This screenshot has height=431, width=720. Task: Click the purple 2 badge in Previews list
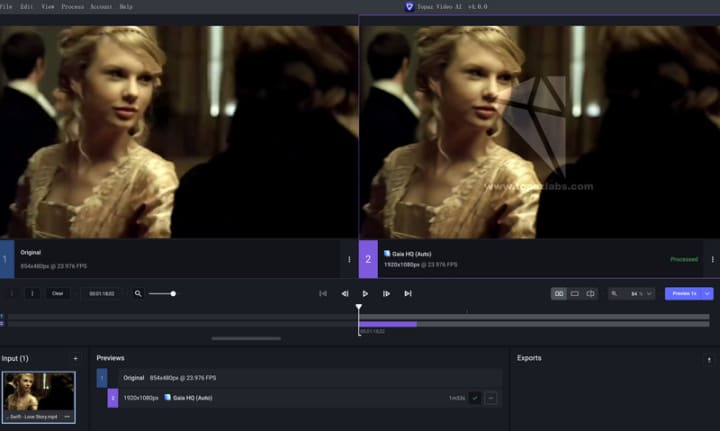click(113, 398)
